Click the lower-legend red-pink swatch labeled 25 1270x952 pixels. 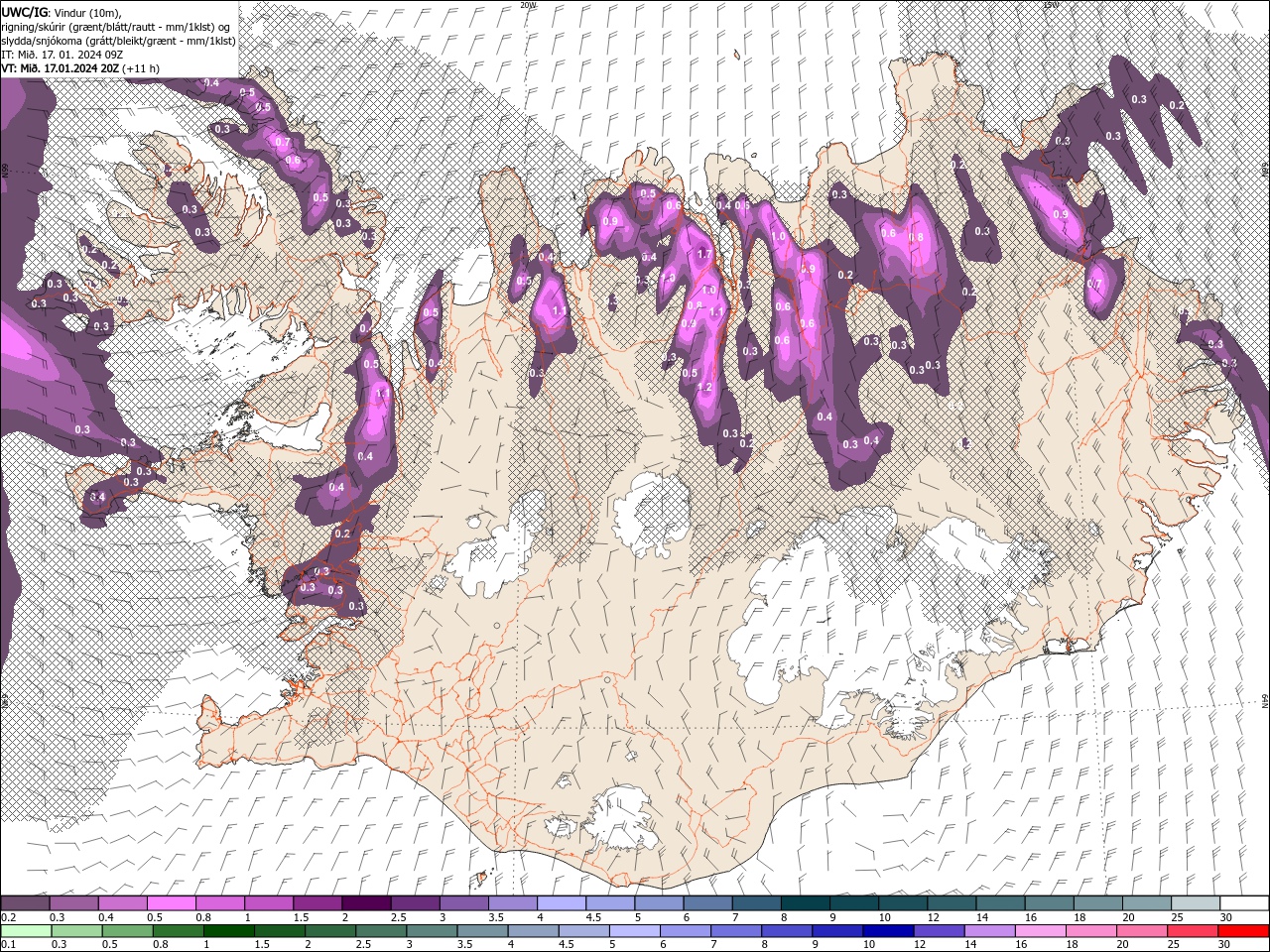[1192, 931]
